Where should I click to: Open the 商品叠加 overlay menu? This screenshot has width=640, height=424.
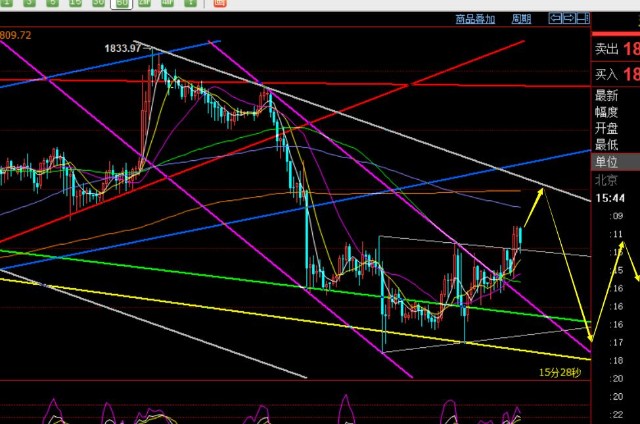(474, 18)
